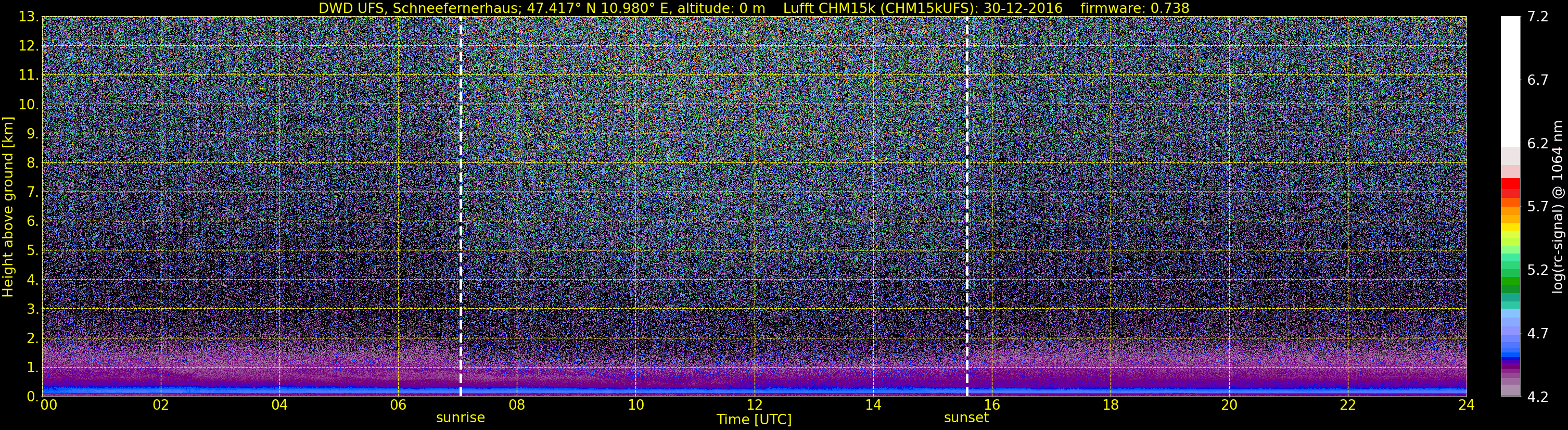Viewport: 1568px width, 430px height.
Task: Click the "13." height axis tick label
Action: [x=29, y=17]
